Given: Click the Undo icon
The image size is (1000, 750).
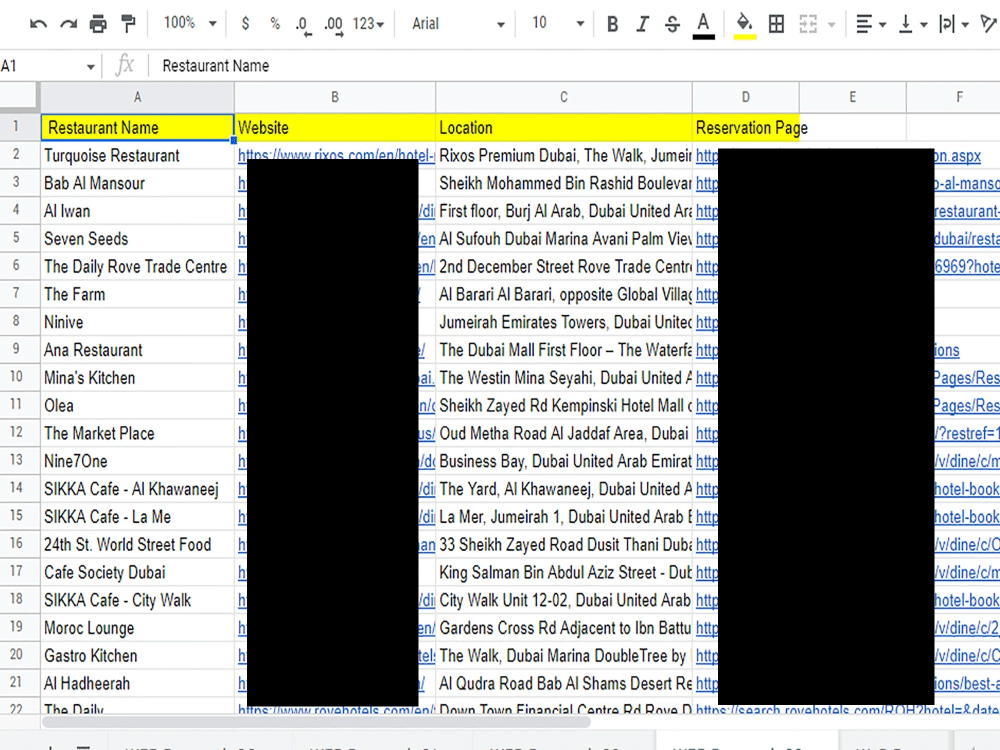Looking at the screenshot, I should point(38,24).
